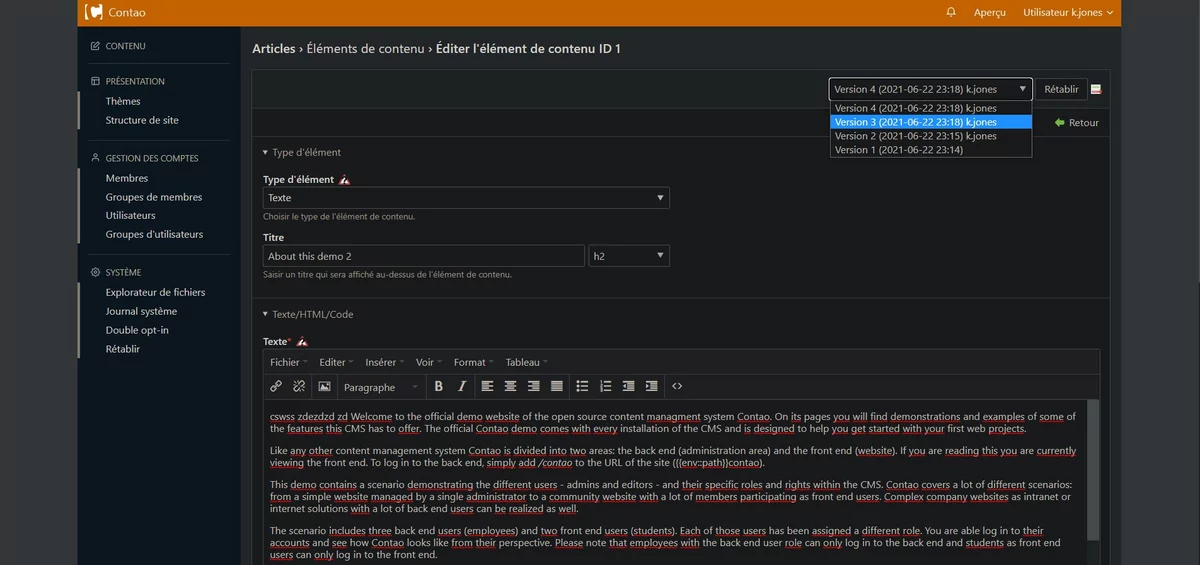Open the Paragraphe format dropdown

(x=382, y=387)
